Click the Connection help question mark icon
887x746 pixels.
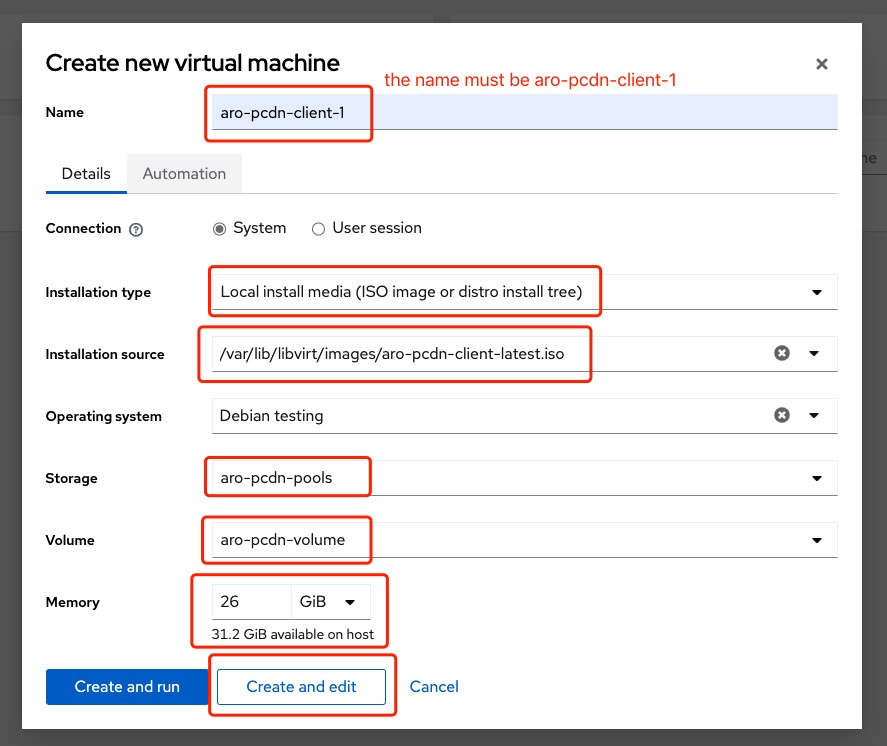tap(136, 229)
